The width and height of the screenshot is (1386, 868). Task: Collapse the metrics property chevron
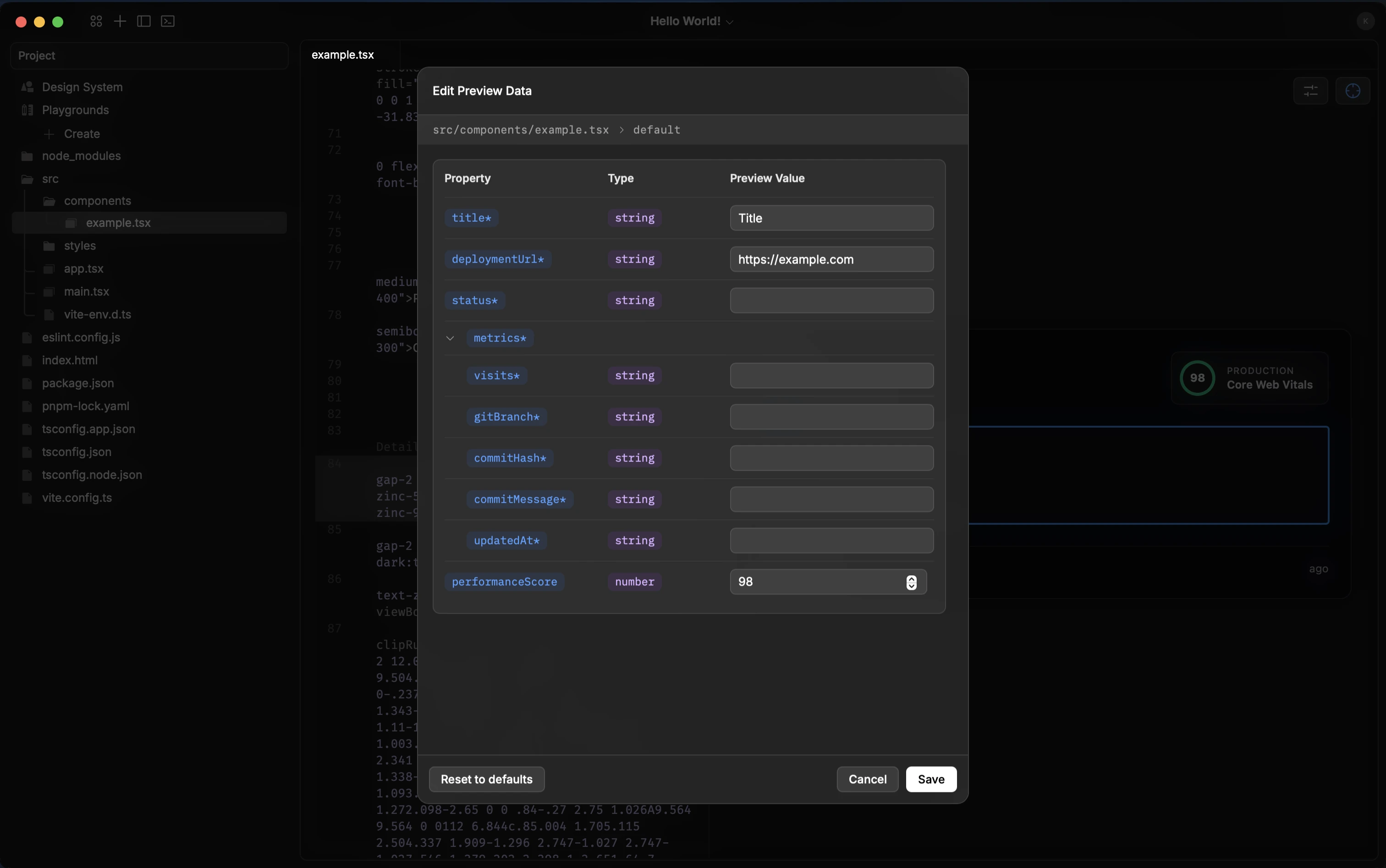pyautogui.click(x=450, y=338)
